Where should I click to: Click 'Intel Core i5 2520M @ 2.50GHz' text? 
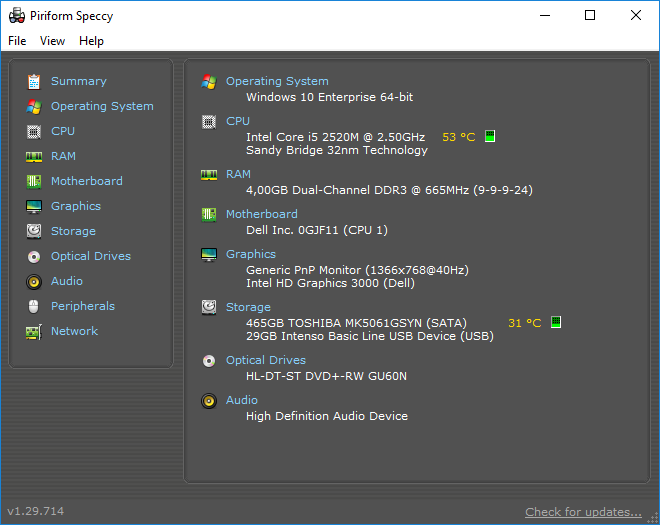[335, 137]
